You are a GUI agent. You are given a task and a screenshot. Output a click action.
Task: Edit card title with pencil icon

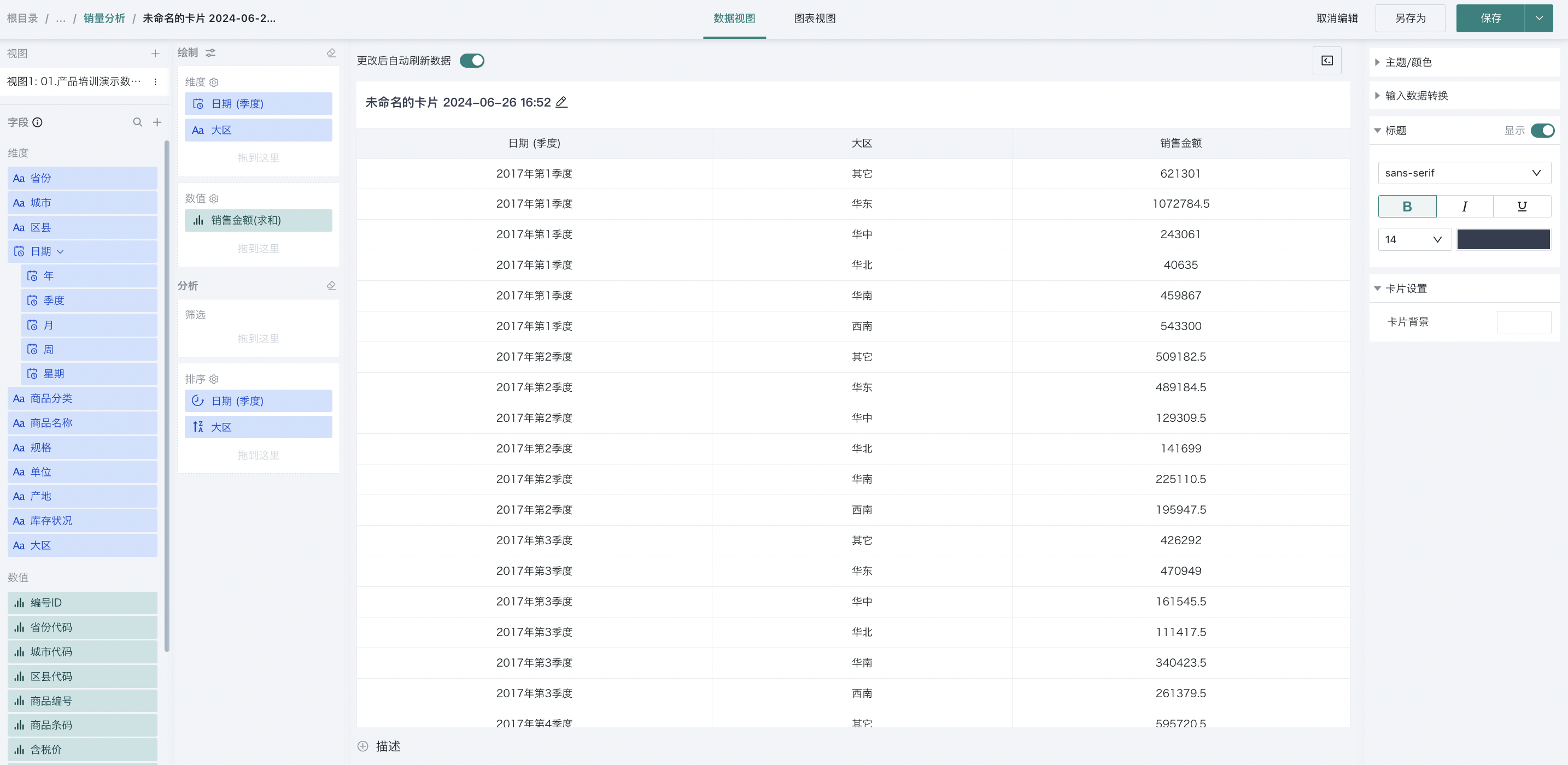(561, 102)
